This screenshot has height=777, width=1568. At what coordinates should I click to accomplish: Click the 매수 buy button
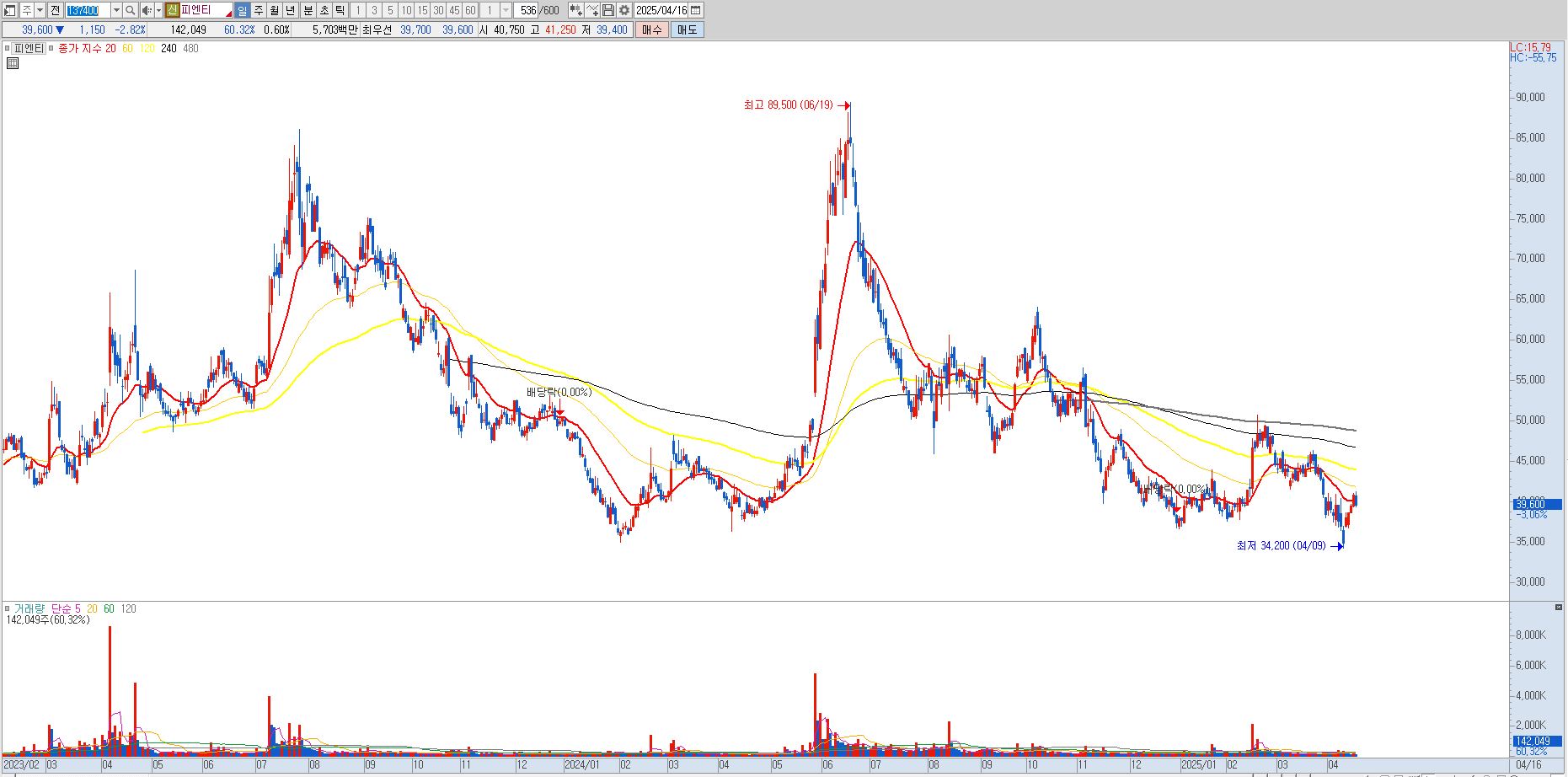click(652, 29)
